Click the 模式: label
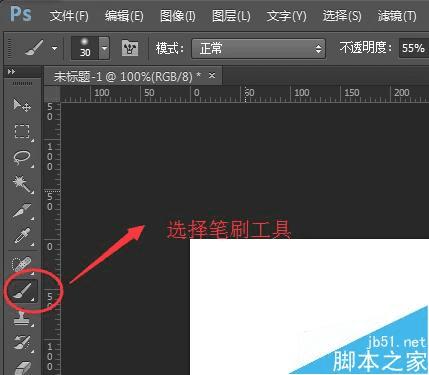429x375 pixels. (170, 49)
